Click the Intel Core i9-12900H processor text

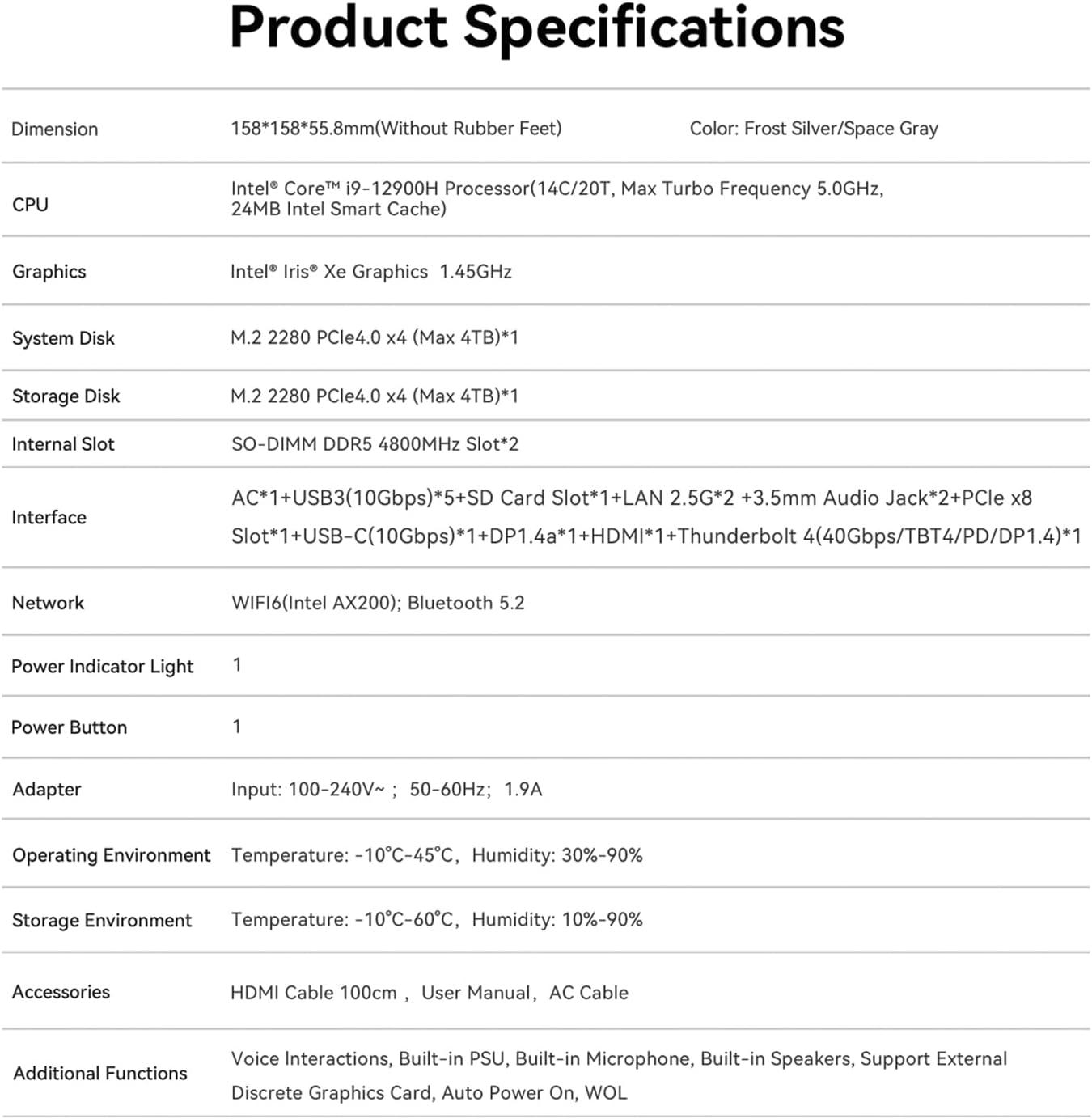[557, 198]
